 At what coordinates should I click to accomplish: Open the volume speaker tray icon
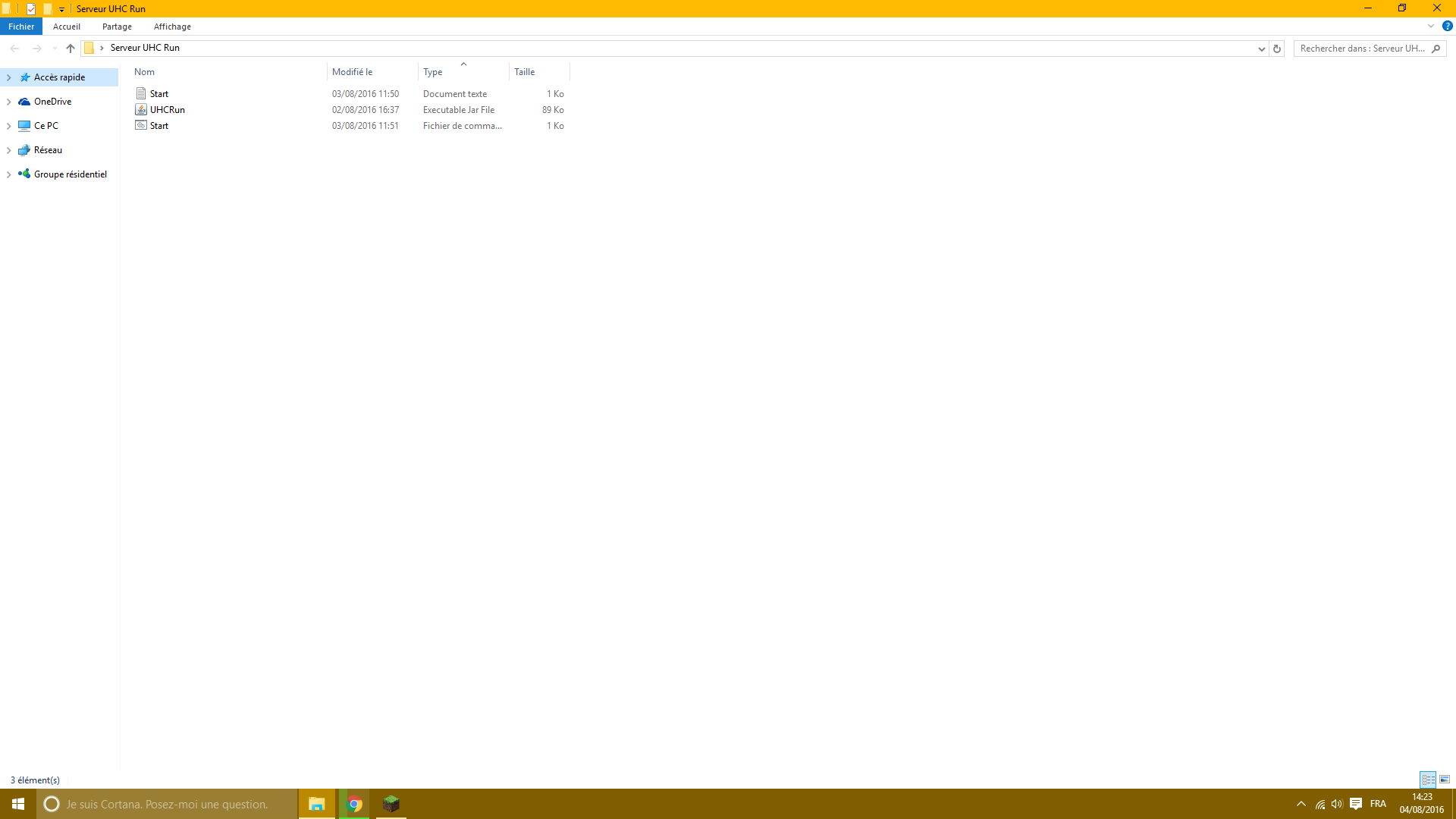(1337, 804)
